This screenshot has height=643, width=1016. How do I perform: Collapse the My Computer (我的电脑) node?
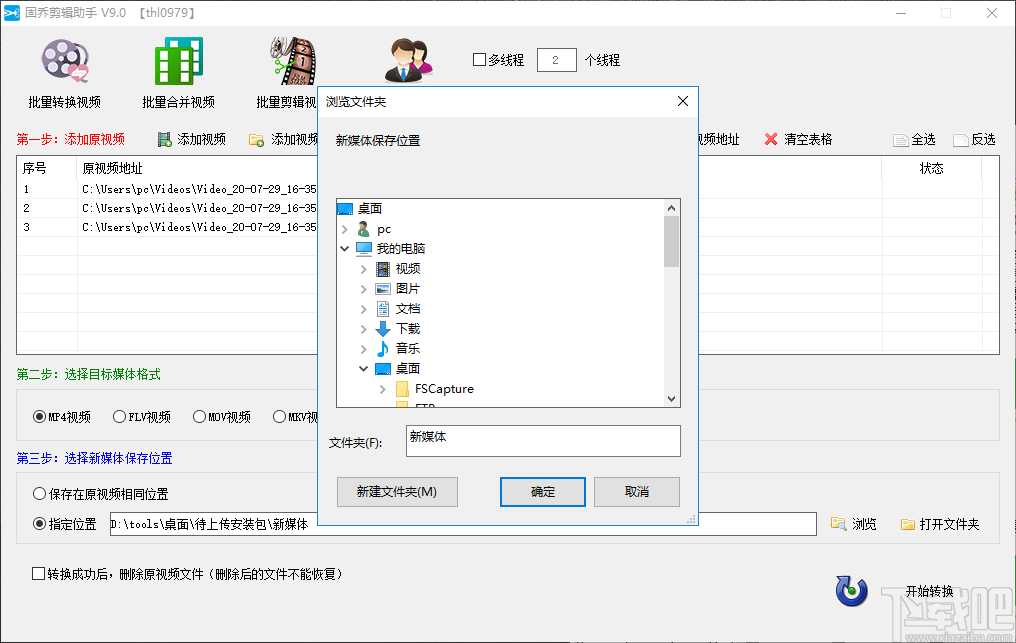(x=345, y=249)
